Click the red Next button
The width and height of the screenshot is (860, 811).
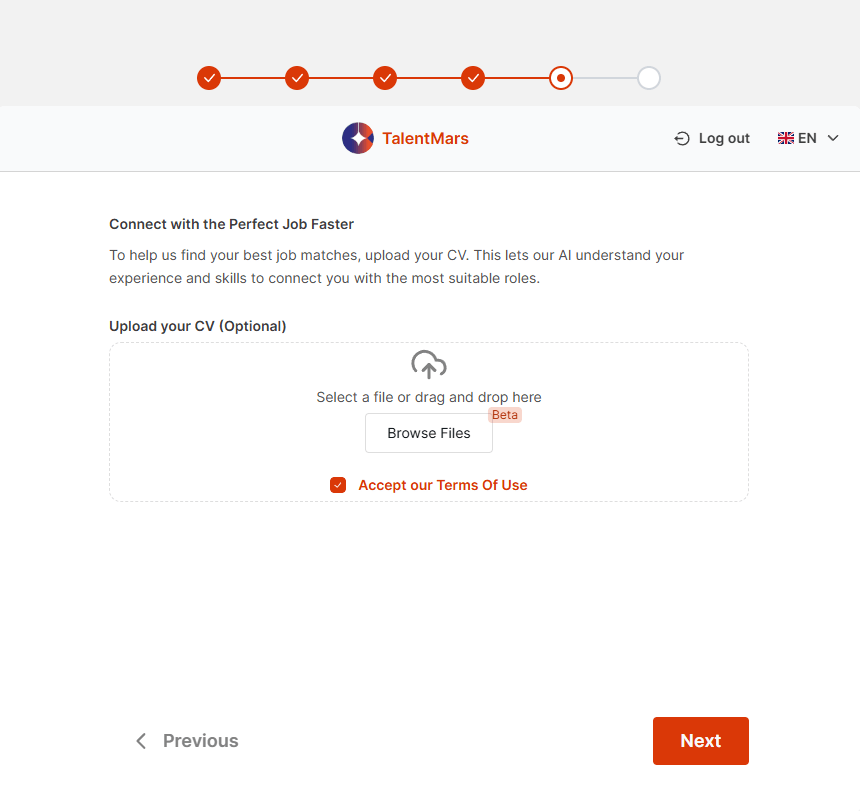click(700, 741)
